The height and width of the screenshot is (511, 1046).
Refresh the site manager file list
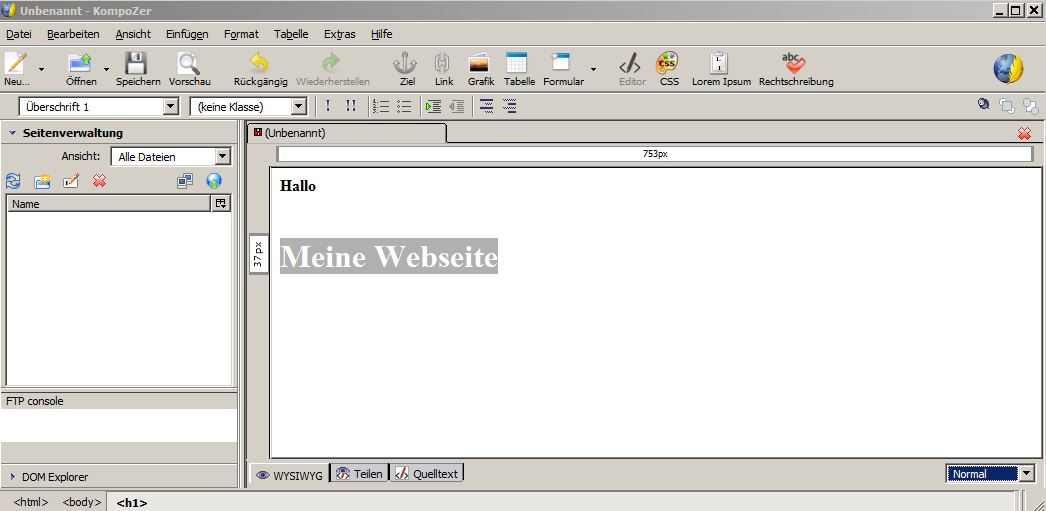13,181
